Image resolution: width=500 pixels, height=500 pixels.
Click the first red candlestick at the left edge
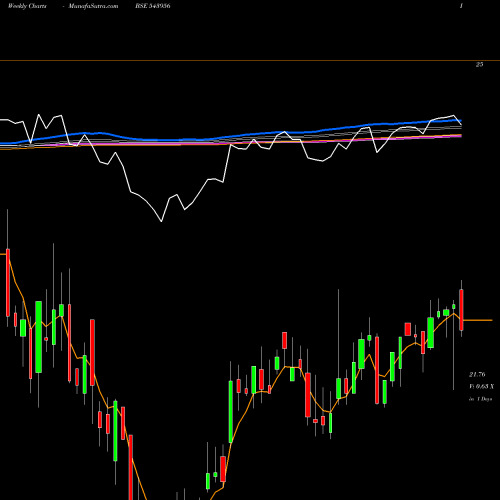tap(8, 282)
